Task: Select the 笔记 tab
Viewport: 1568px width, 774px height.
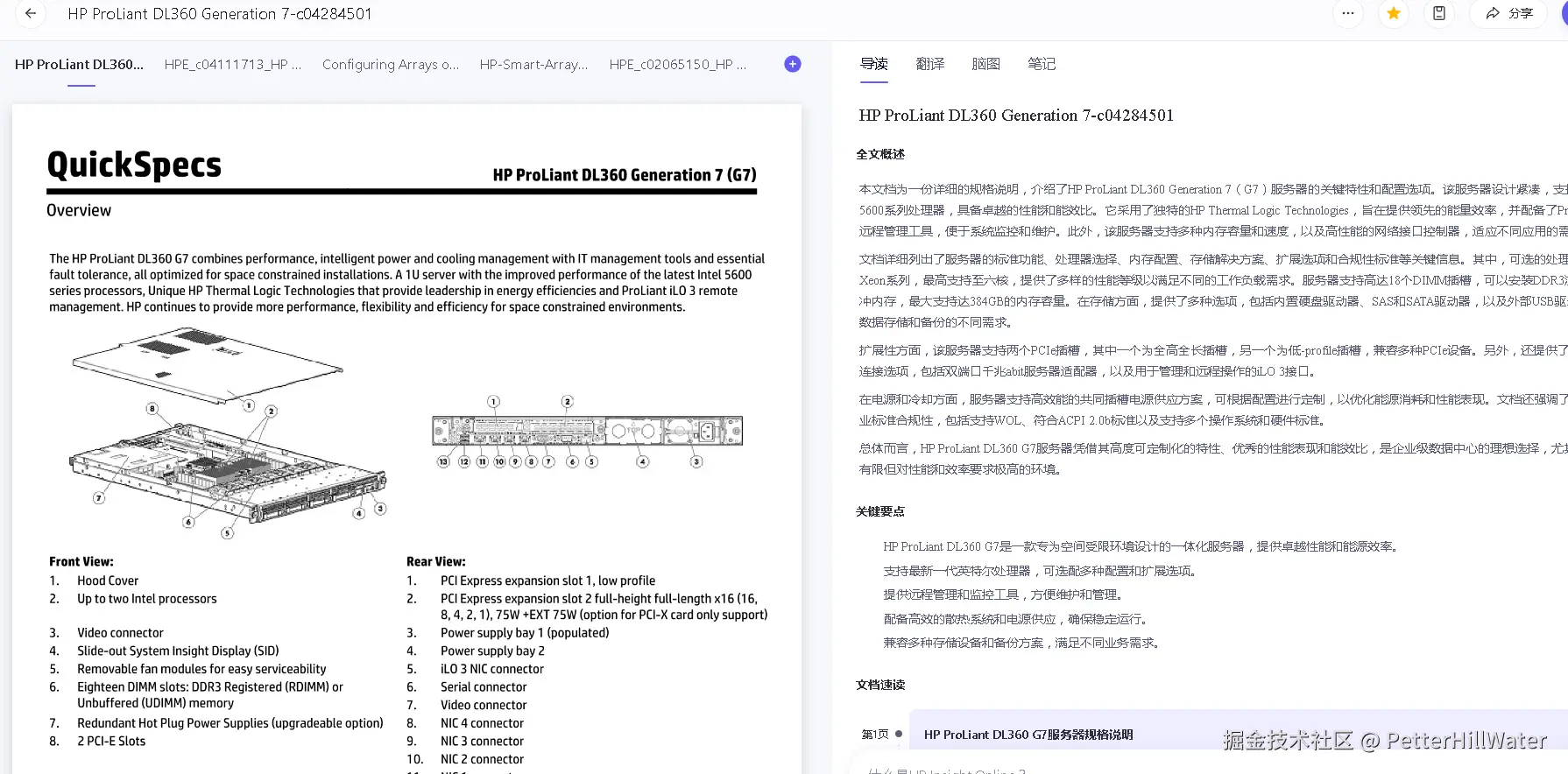Action: click(1042, 64)
